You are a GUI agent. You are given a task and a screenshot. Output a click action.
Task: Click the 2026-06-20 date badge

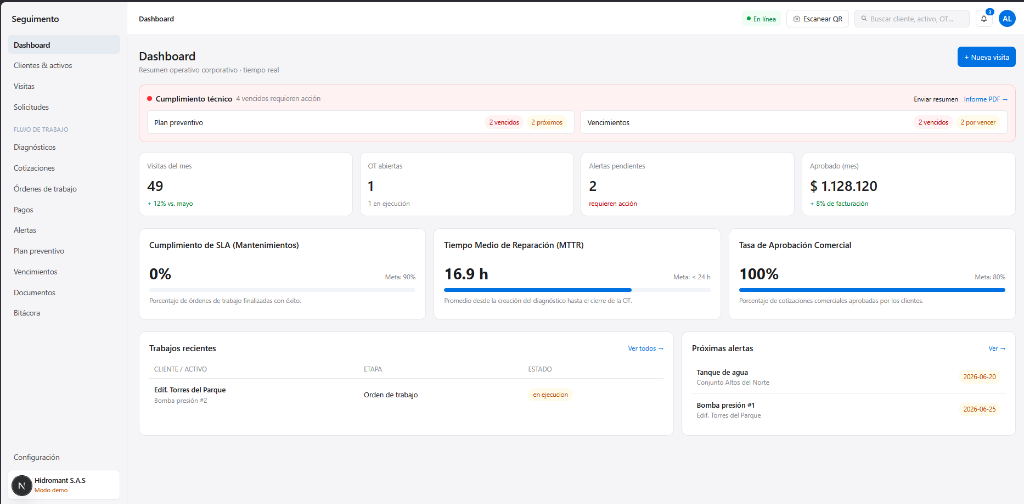pos(980,377)
